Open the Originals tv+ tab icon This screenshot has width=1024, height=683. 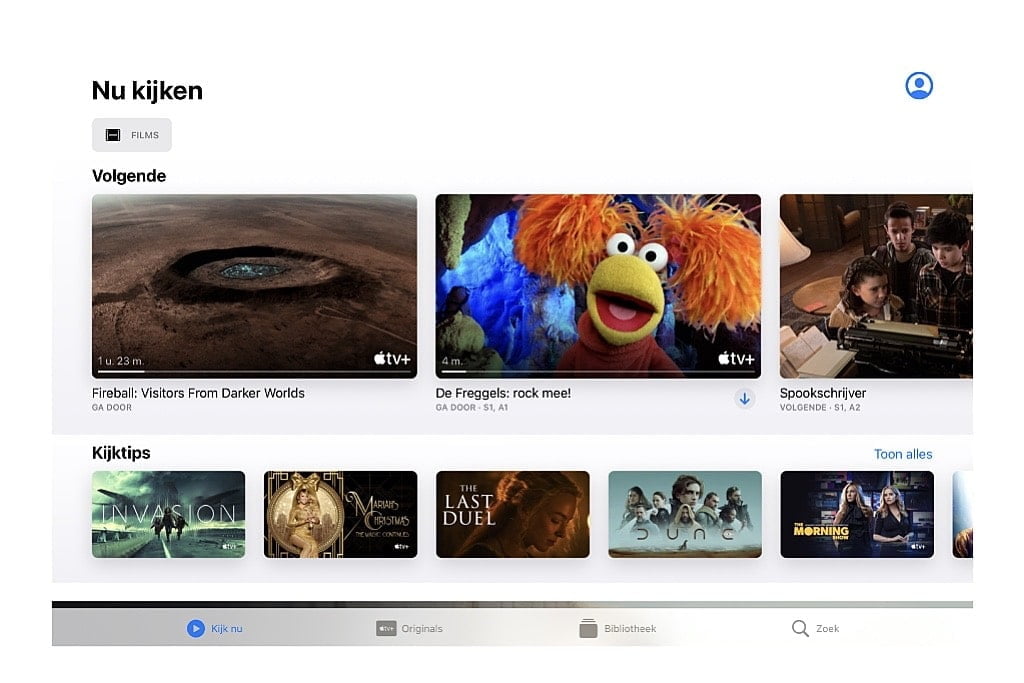click(386, 628)
